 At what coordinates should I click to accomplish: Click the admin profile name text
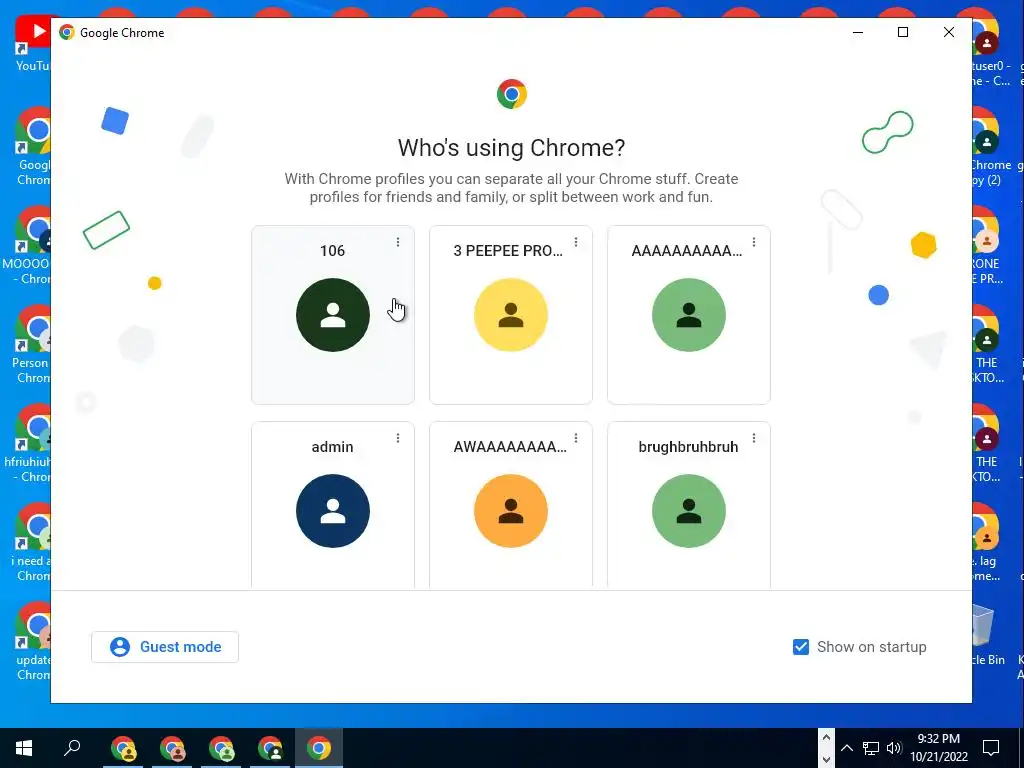(x=332, y=447)
